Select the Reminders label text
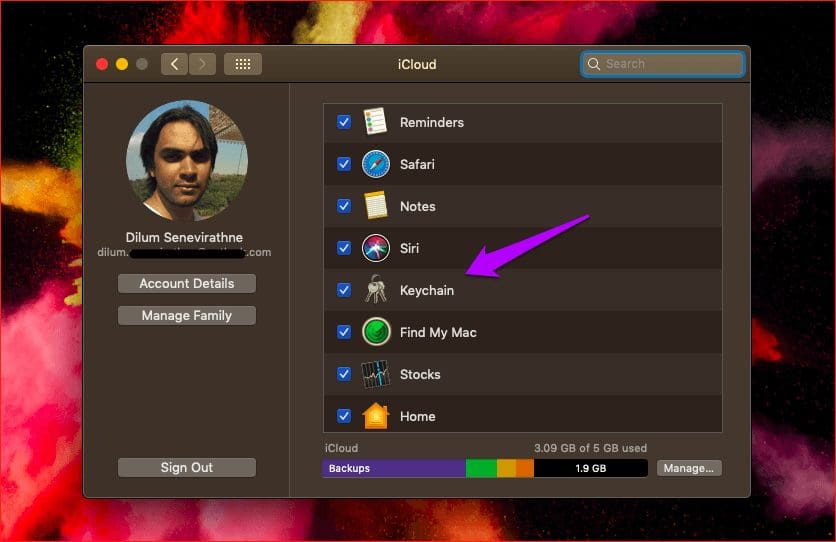Viewport: 836px width, 542px height. click(x=432, y=122)
